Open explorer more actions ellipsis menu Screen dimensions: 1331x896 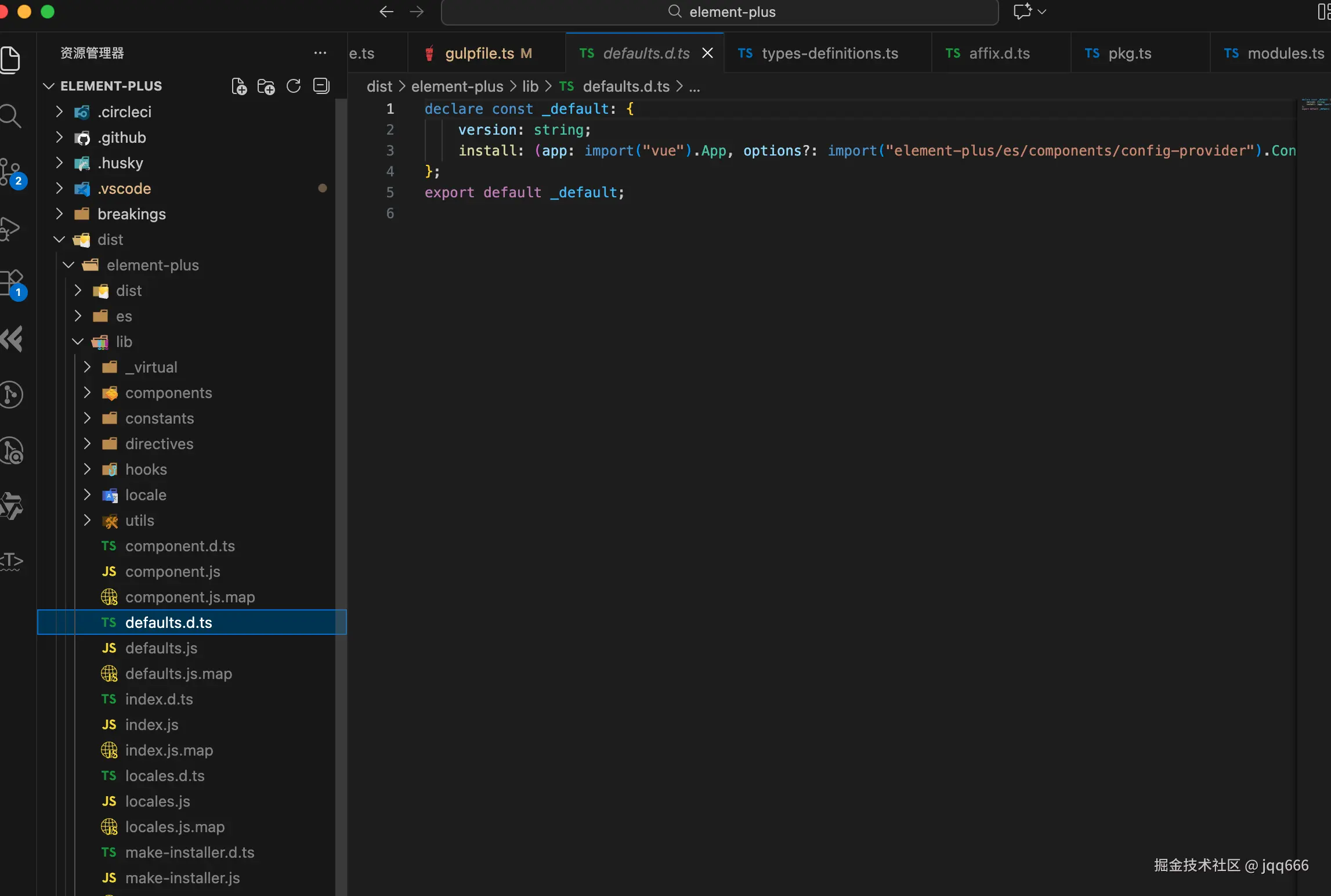click(x=320, y=53)
